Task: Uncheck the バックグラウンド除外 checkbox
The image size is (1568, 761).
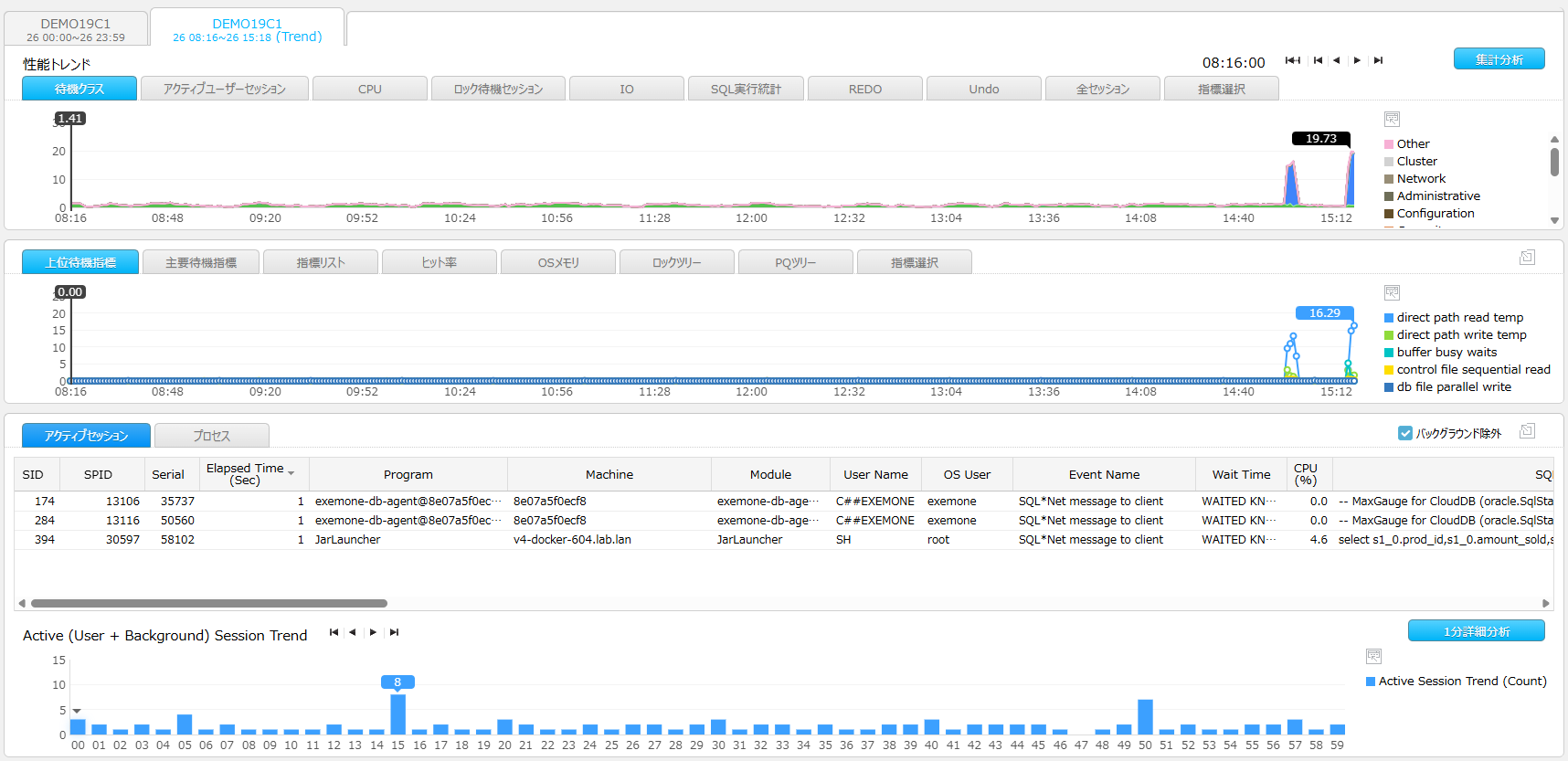Action: point(1405,433)
